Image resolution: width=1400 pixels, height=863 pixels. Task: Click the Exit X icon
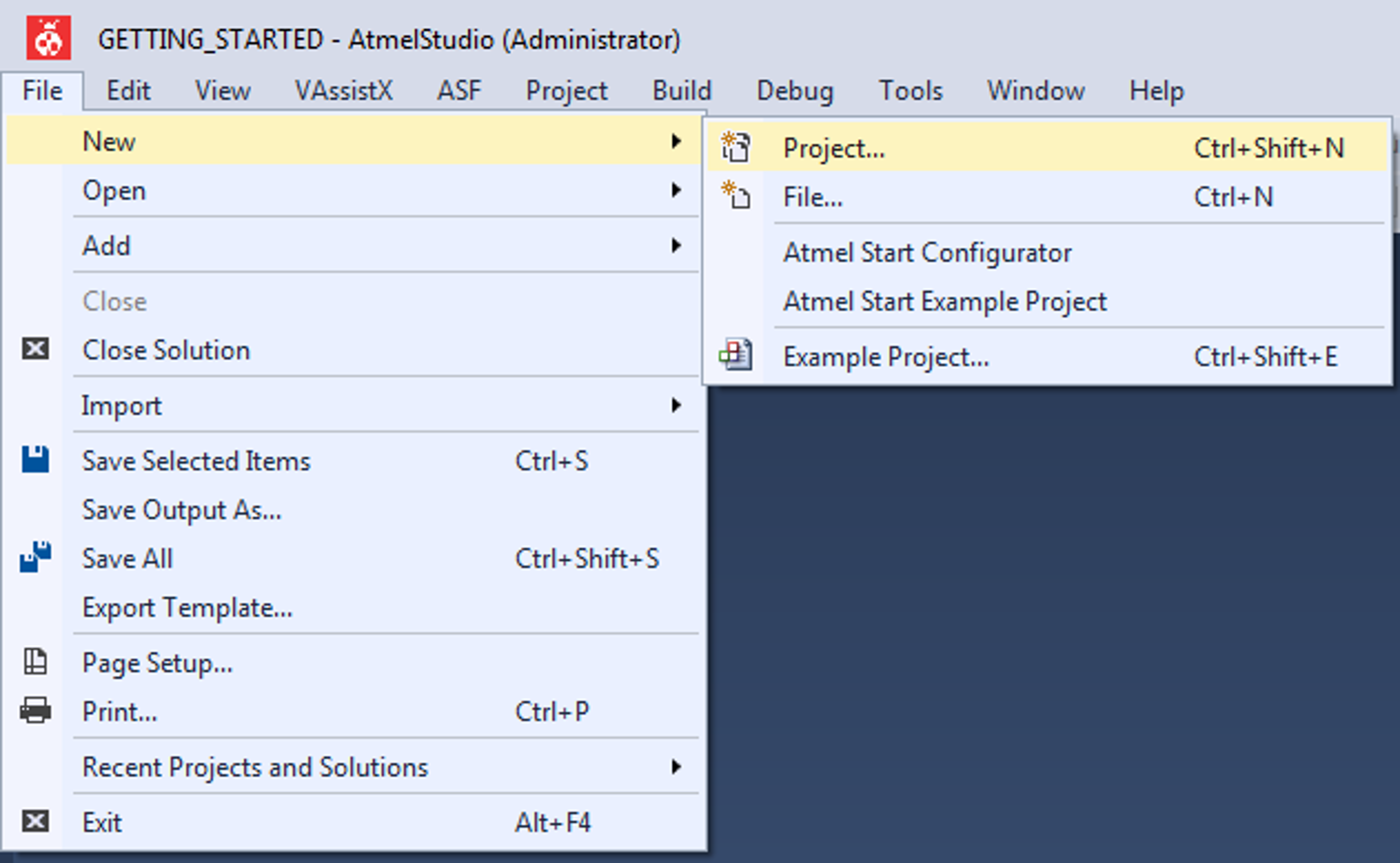36,821
